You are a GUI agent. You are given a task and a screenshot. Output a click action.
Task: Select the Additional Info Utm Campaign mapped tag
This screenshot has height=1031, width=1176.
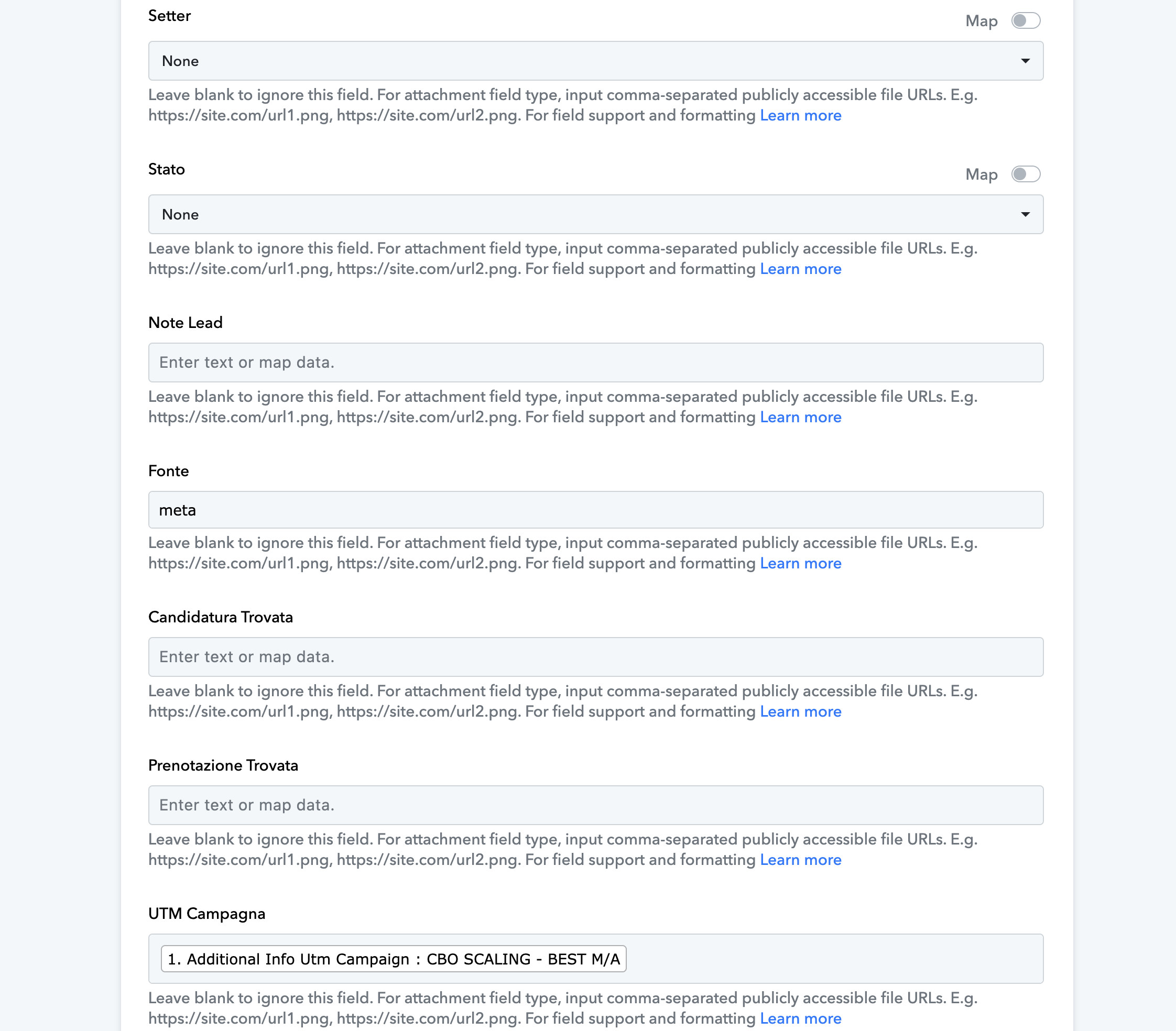coord(394,959)
